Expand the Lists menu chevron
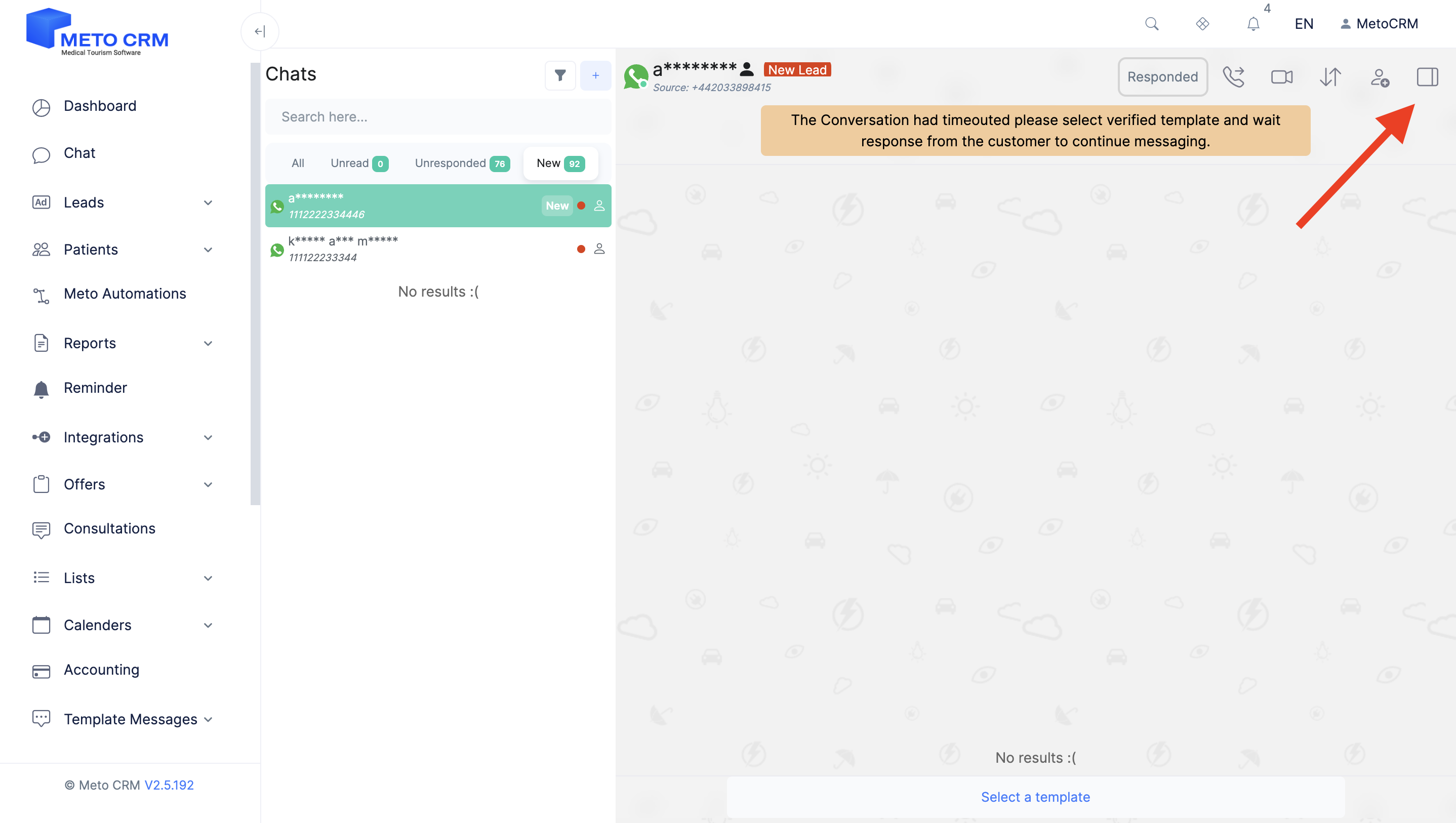 208,578
